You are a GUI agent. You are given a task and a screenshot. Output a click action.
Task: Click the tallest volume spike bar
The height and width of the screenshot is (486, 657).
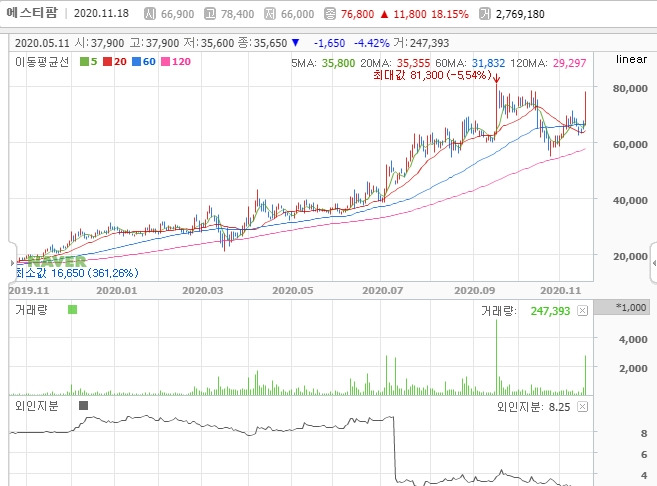(497, 357)
